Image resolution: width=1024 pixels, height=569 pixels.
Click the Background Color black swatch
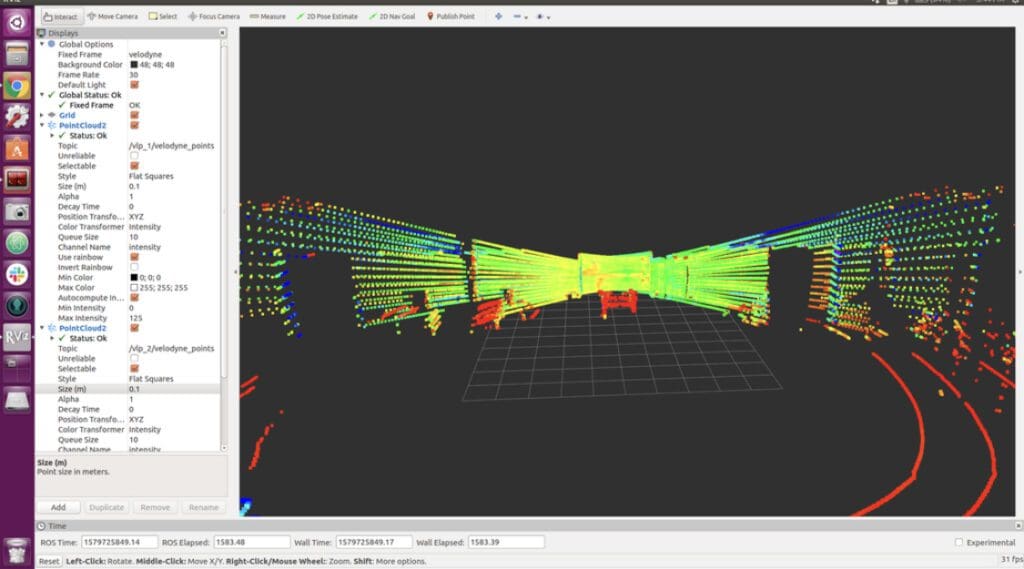(133, 65)
